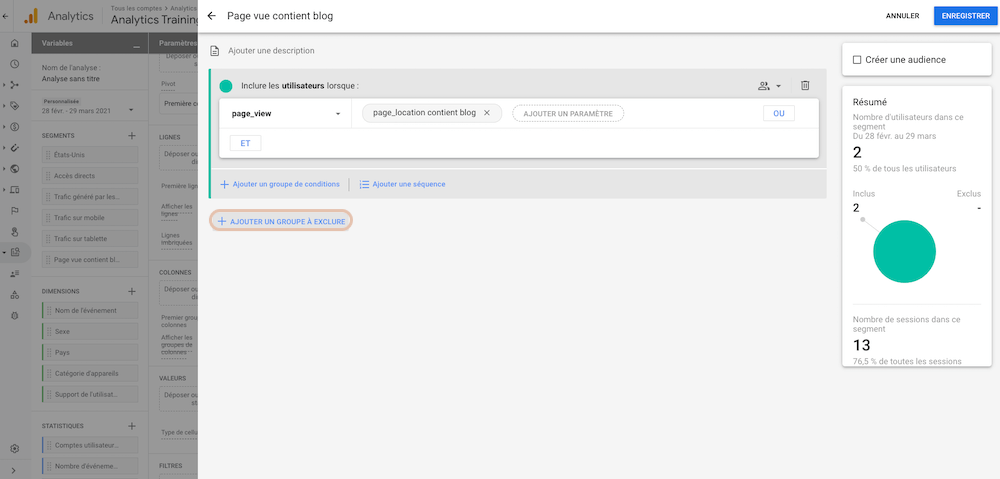Image resolution: width=1000 pixels, height=479 pixels.
Task: Click the green pie chart in Résumé
Action: (x=904, y=251)
